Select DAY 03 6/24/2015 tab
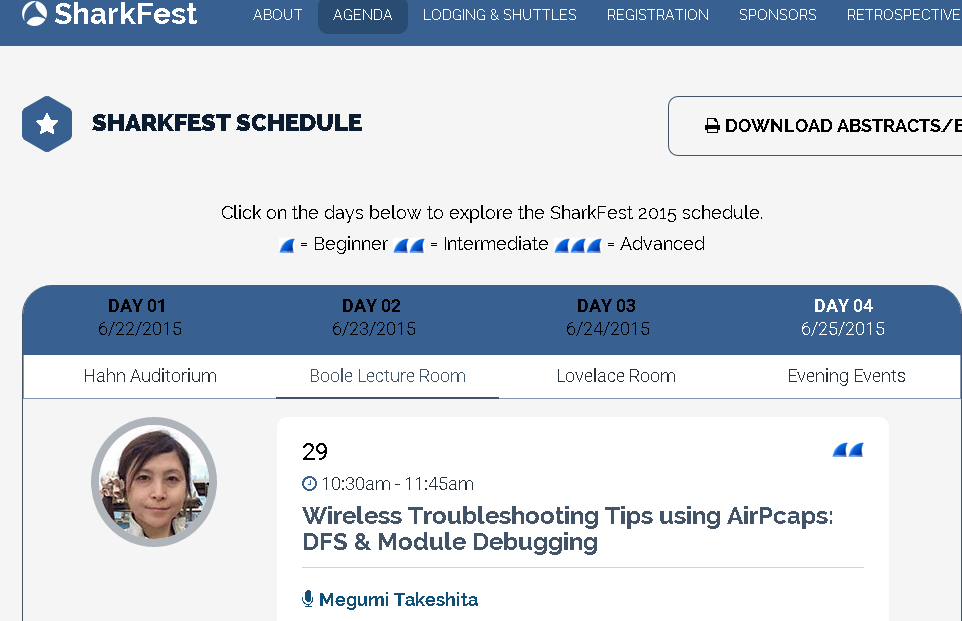This screenshot has height=621, width=962. tap(607, 317)
